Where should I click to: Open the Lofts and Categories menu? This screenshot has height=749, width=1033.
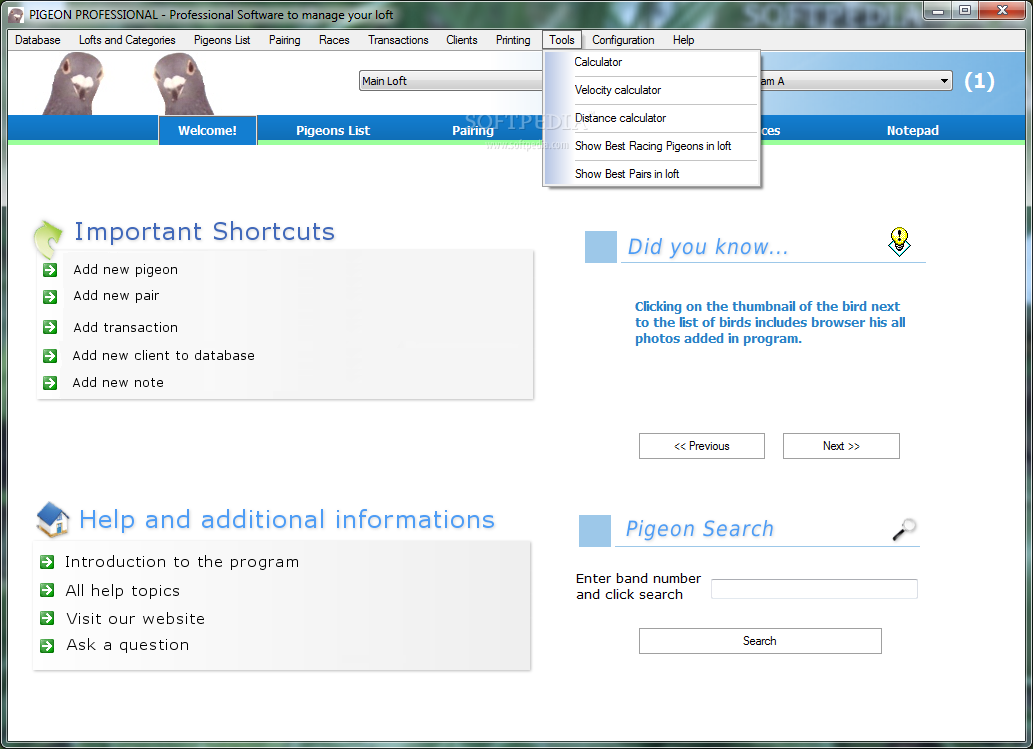(x=127, y=40)
